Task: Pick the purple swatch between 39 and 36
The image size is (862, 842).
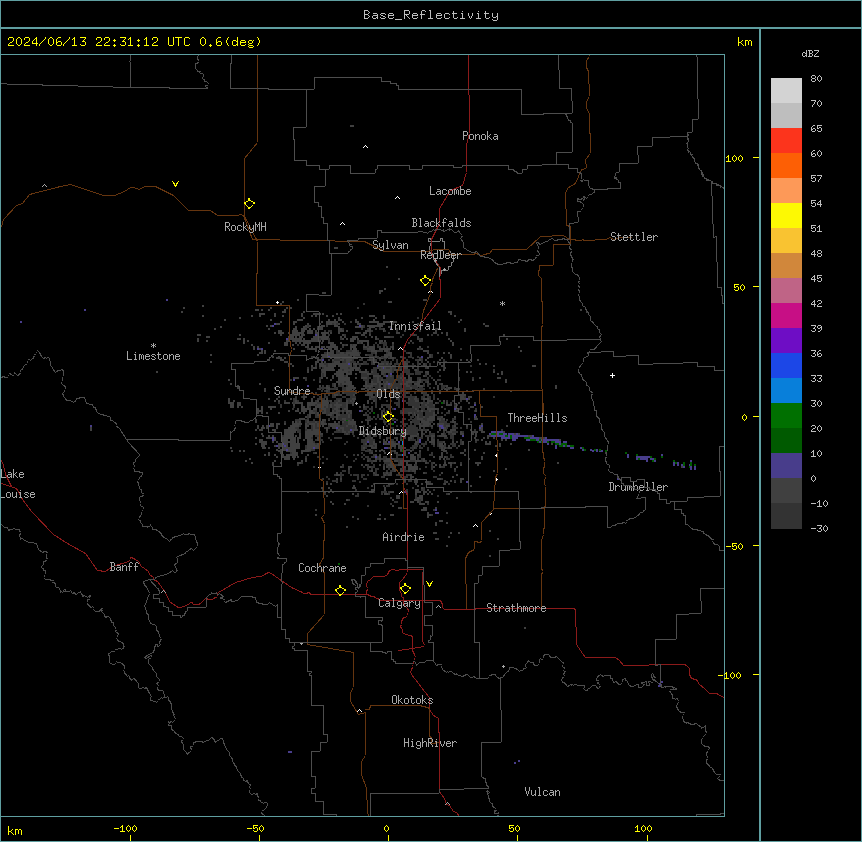Action: click(x=786, y=340)
